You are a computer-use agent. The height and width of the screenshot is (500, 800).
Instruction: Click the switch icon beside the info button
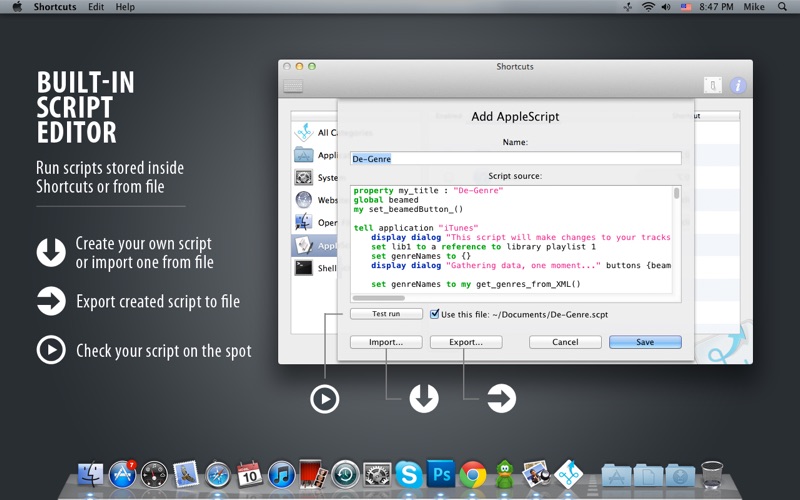(713, 85)
